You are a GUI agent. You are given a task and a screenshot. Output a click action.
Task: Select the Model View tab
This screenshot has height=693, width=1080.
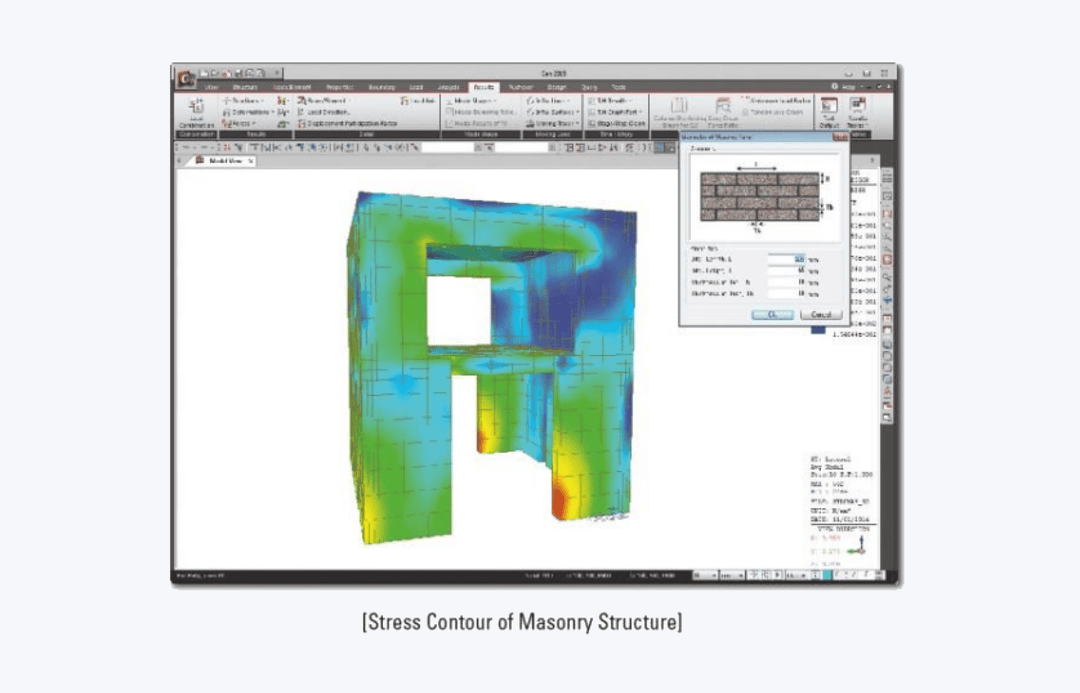225,161
